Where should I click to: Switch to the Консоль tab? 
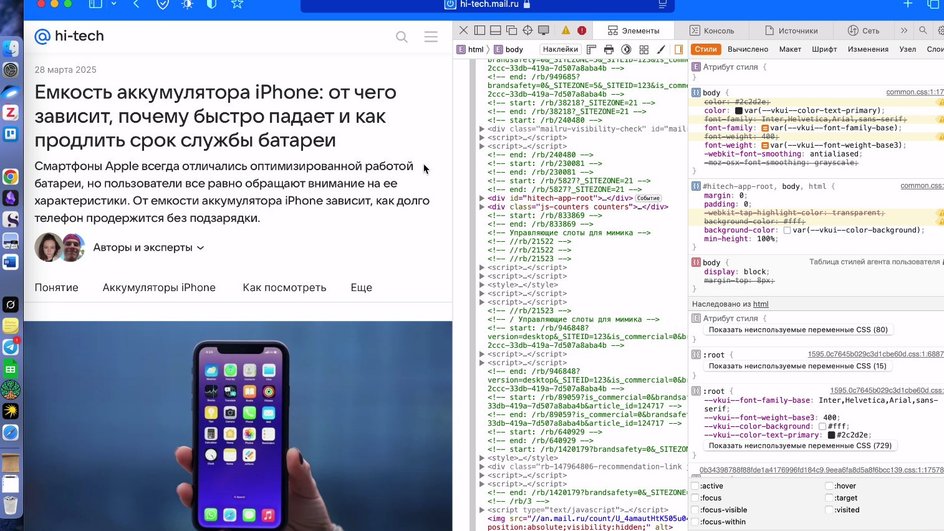point(712,30)
